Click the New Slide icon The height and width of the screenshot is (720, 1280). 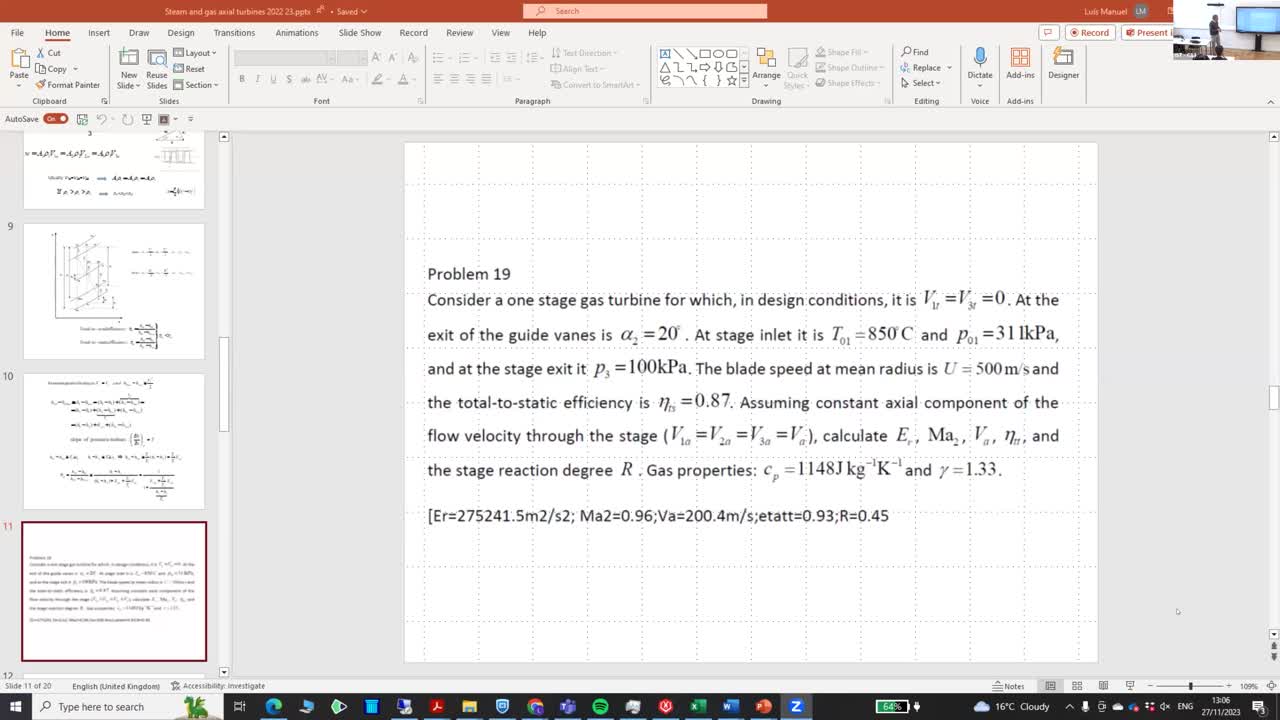(129, 58)
